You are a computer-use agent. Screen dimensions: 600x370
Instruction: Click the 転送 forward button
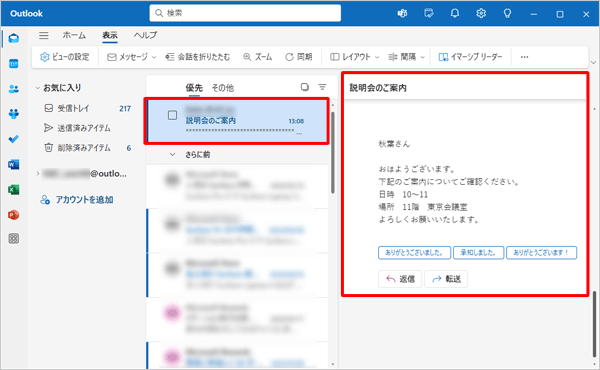click(x=446, y=279)
